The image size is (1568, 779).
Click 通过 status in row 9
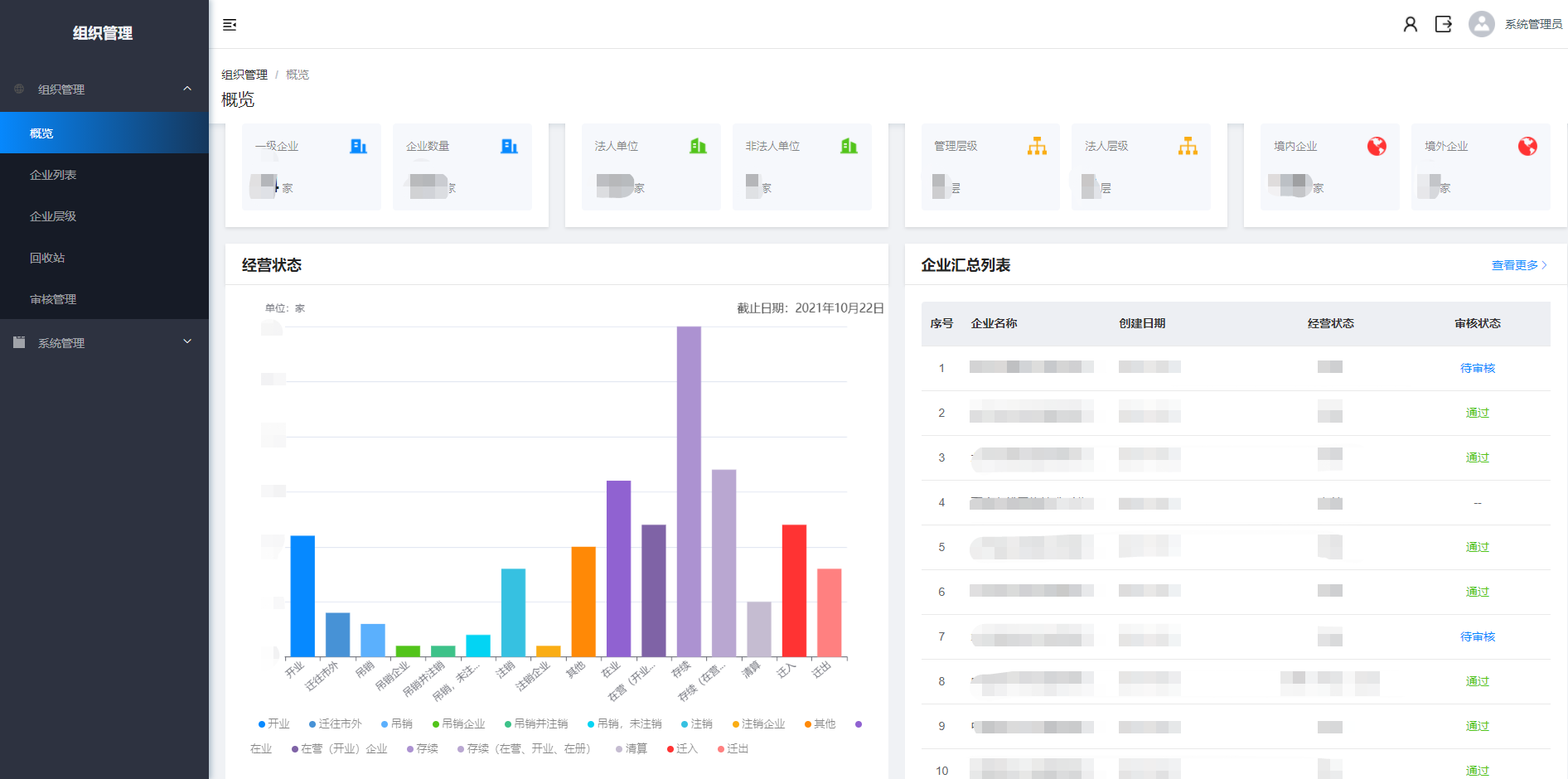pos(1478,726)
